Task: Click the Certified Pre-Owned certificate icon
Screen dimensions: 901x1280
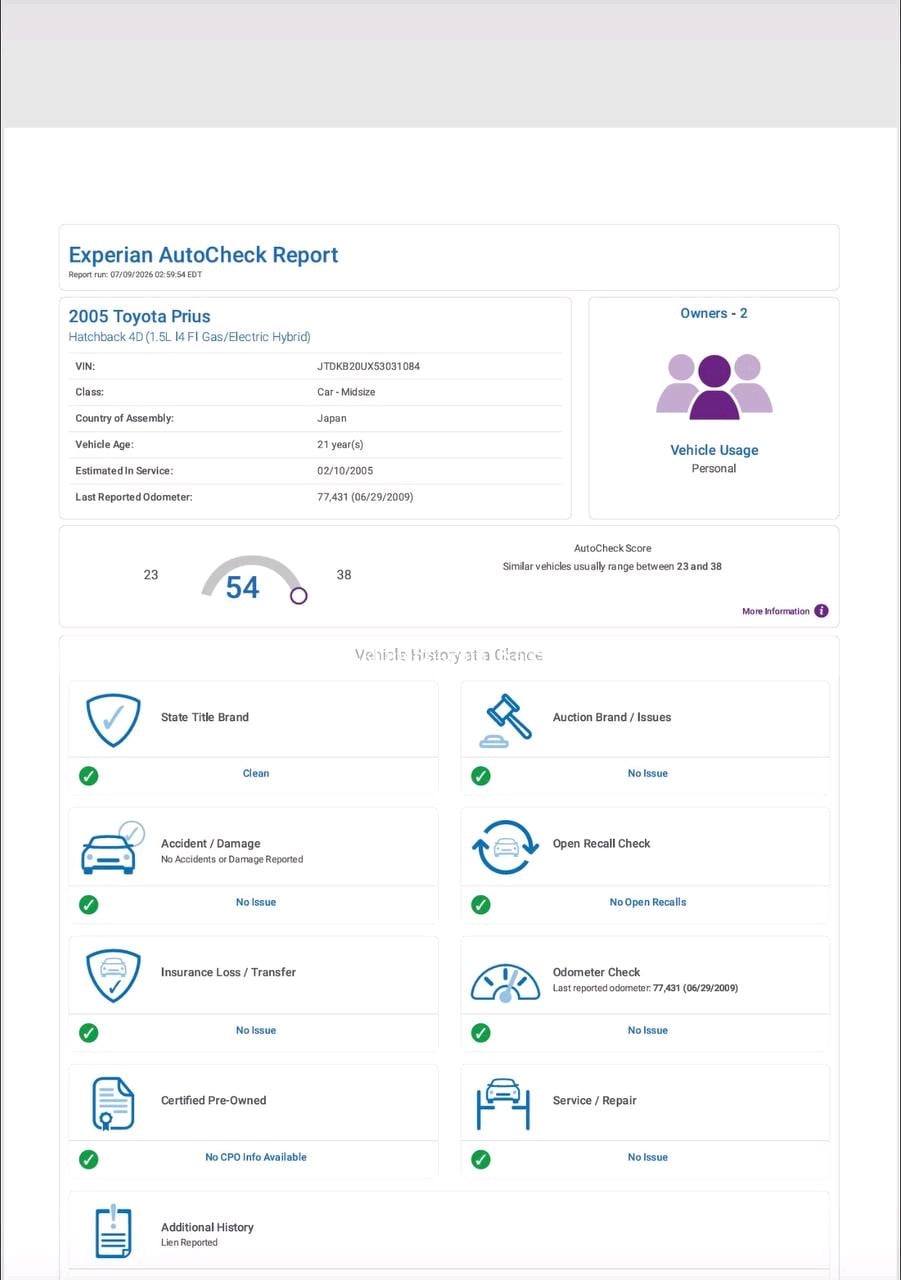Action: click(x=113, y=1104)
